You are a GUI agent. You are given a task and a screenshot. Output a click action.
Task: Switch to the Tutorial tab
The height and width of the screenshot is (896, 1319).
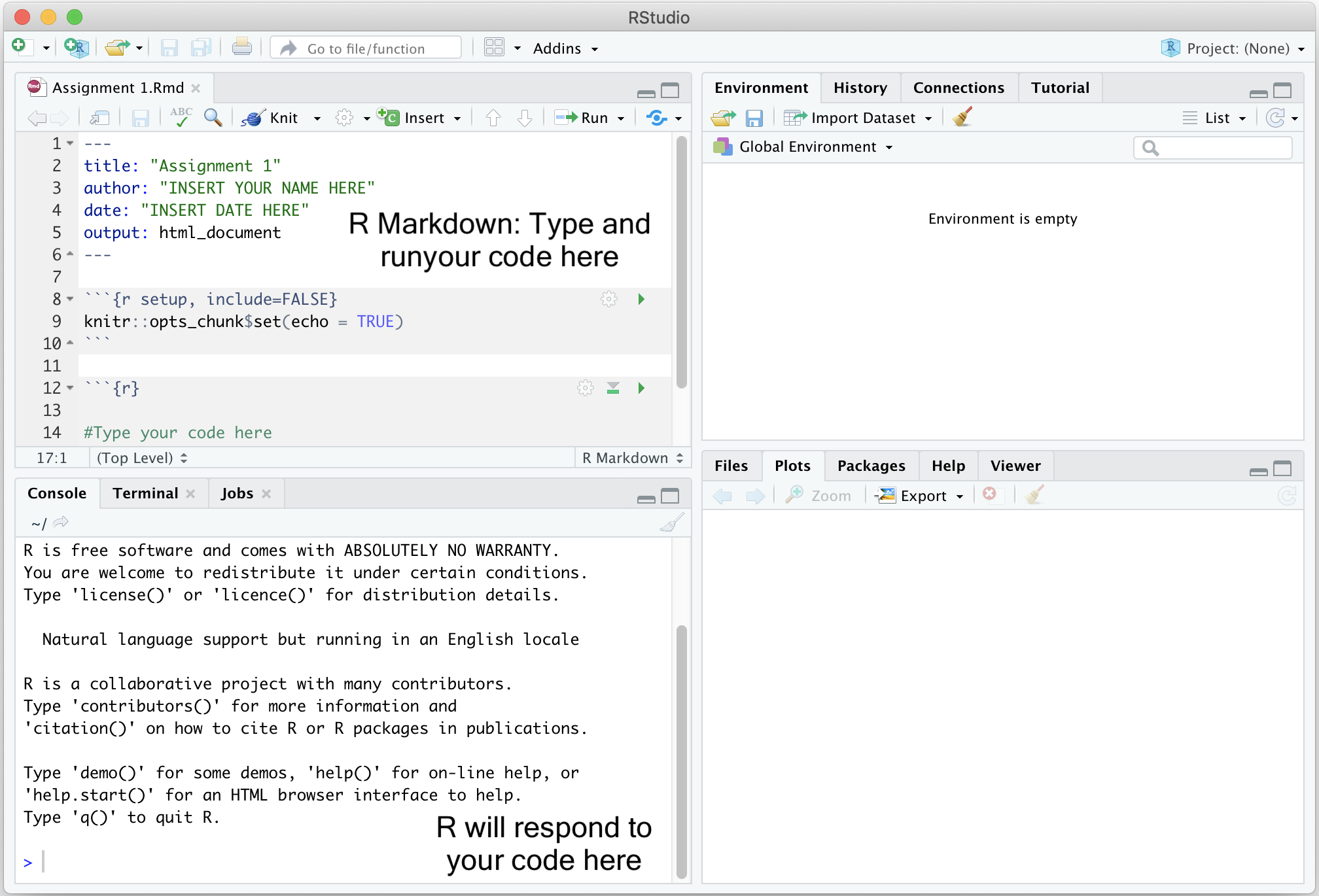(1060, 87)
